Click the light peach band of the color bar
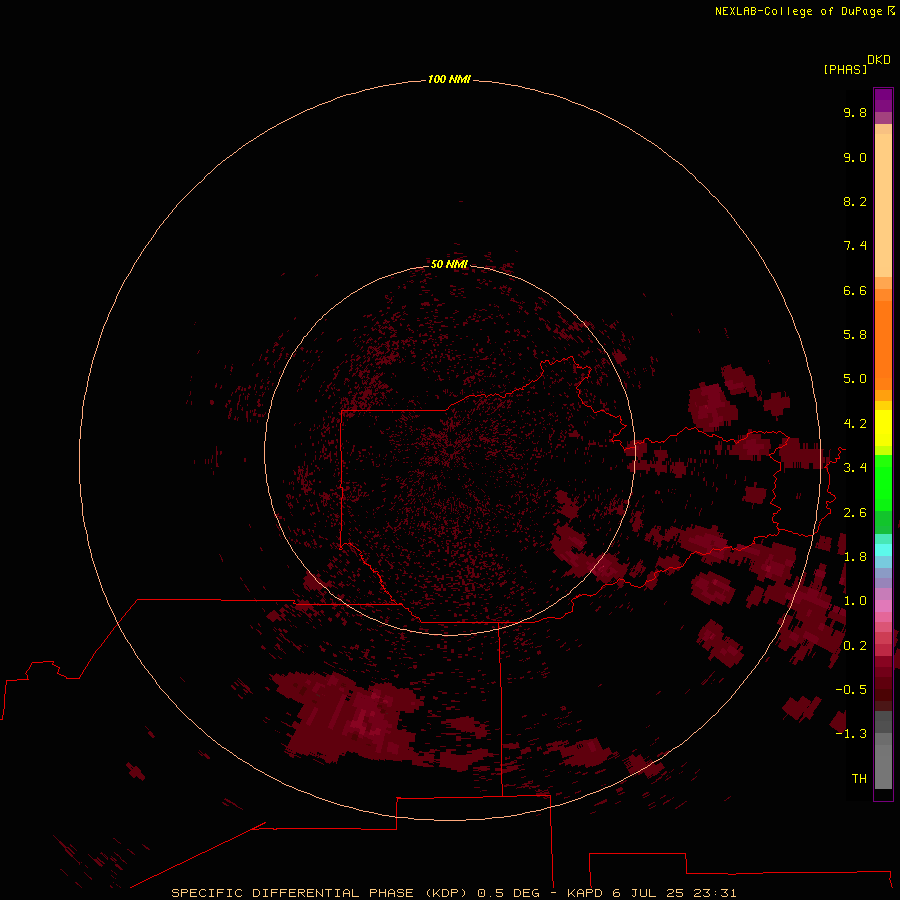Screen dimensions: 900x900 coord(883,205)
